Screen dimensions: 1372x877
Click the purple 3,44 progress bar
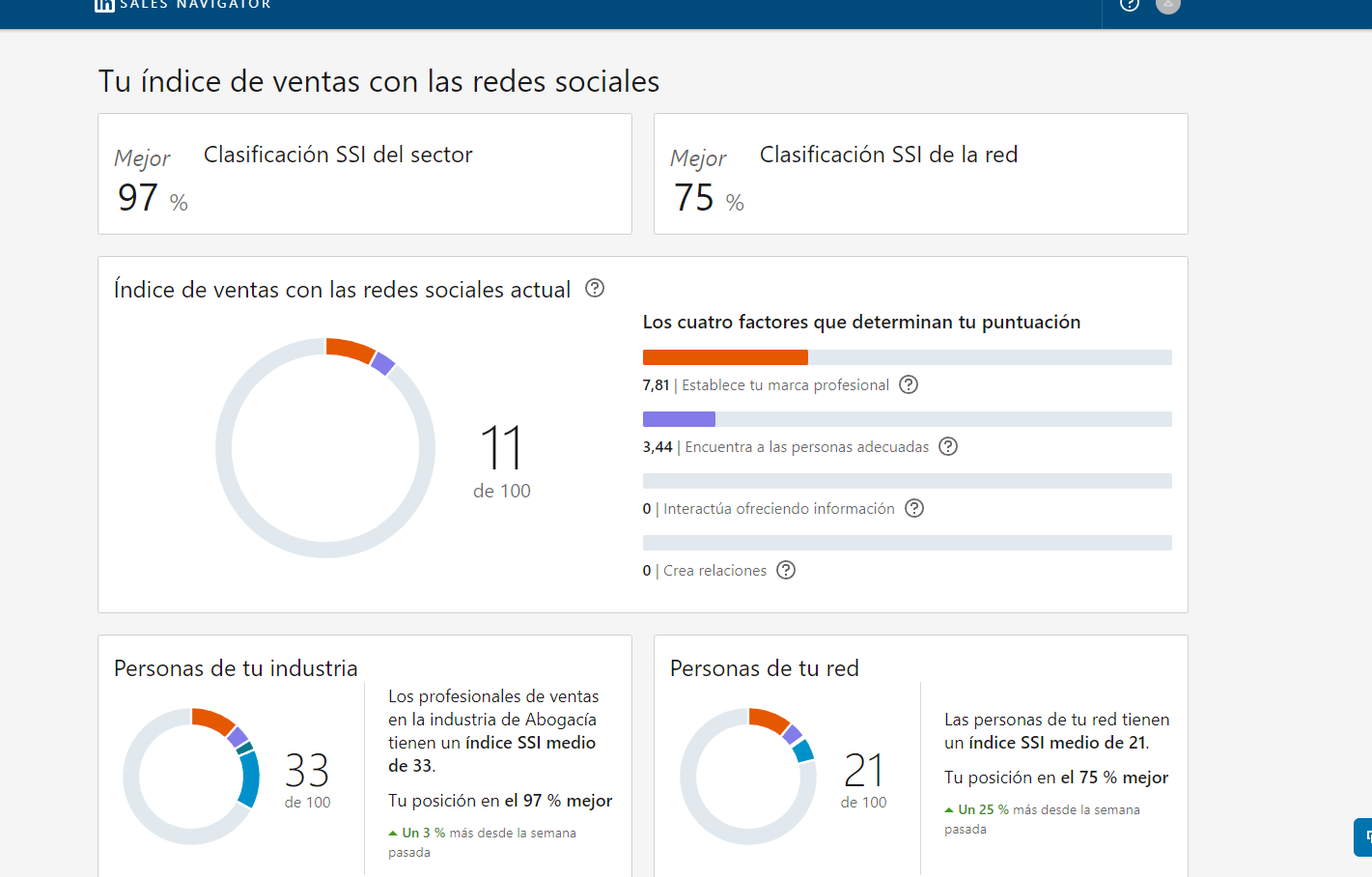(x=679, y=419)
